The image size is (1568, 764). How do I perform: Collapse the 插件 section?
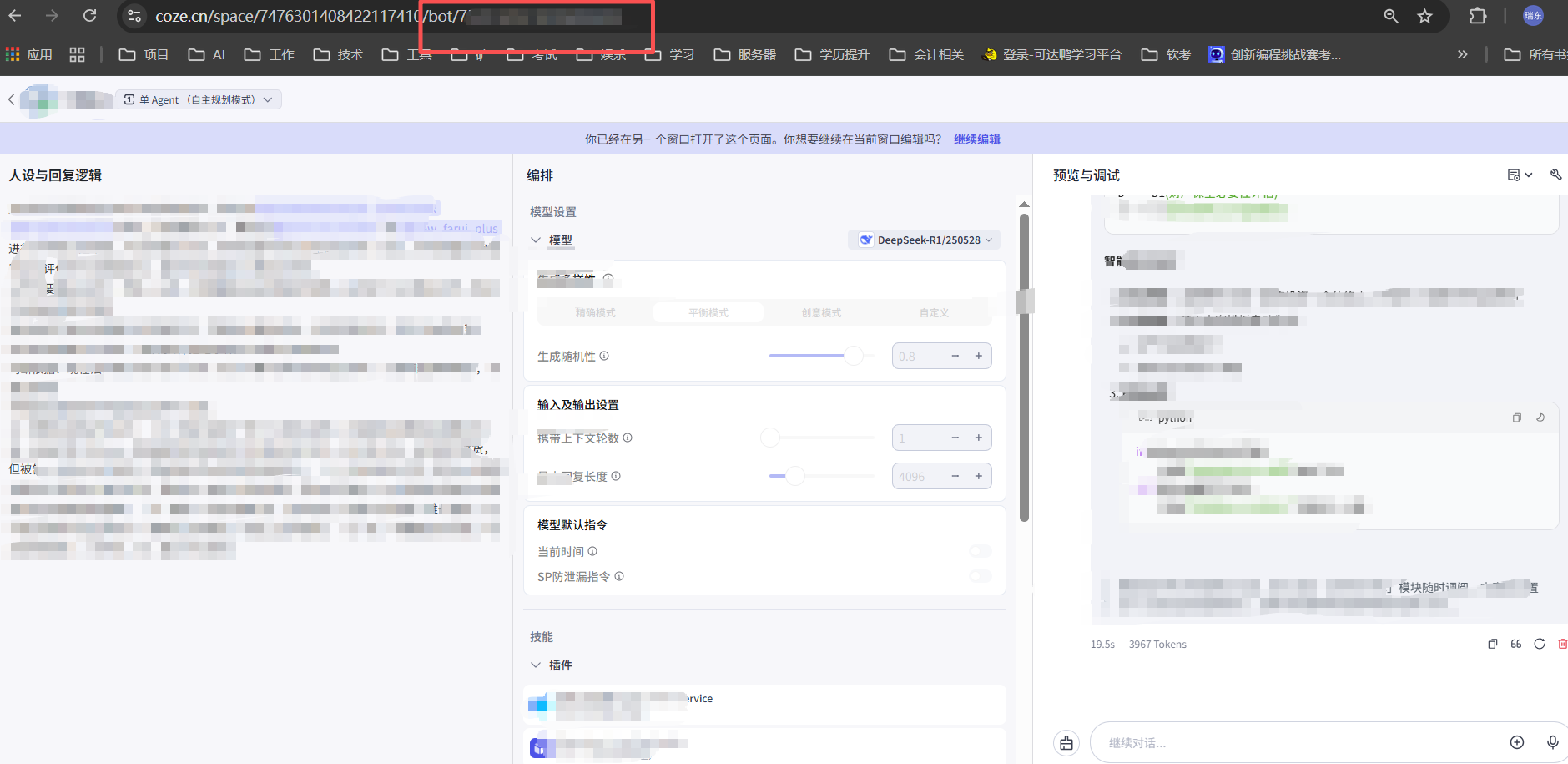536,665
